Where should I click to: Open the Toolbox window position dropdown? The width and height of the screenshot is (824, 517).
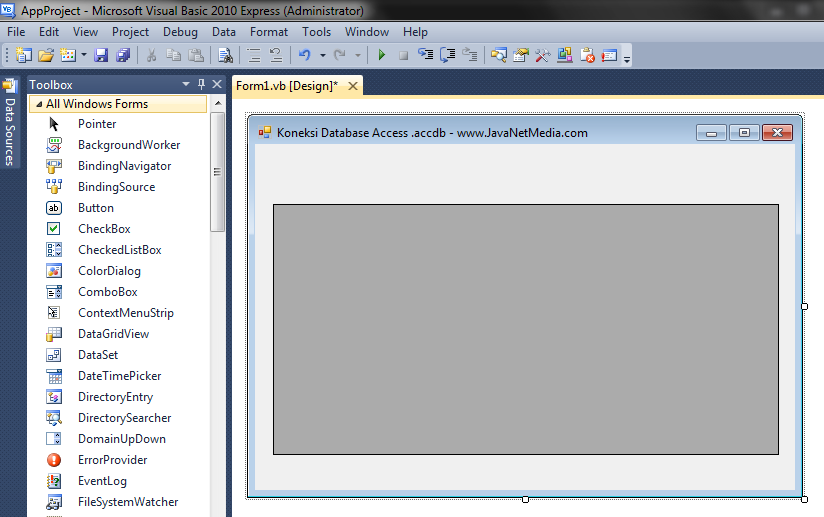pyautogui.click(x=186, y=84)
